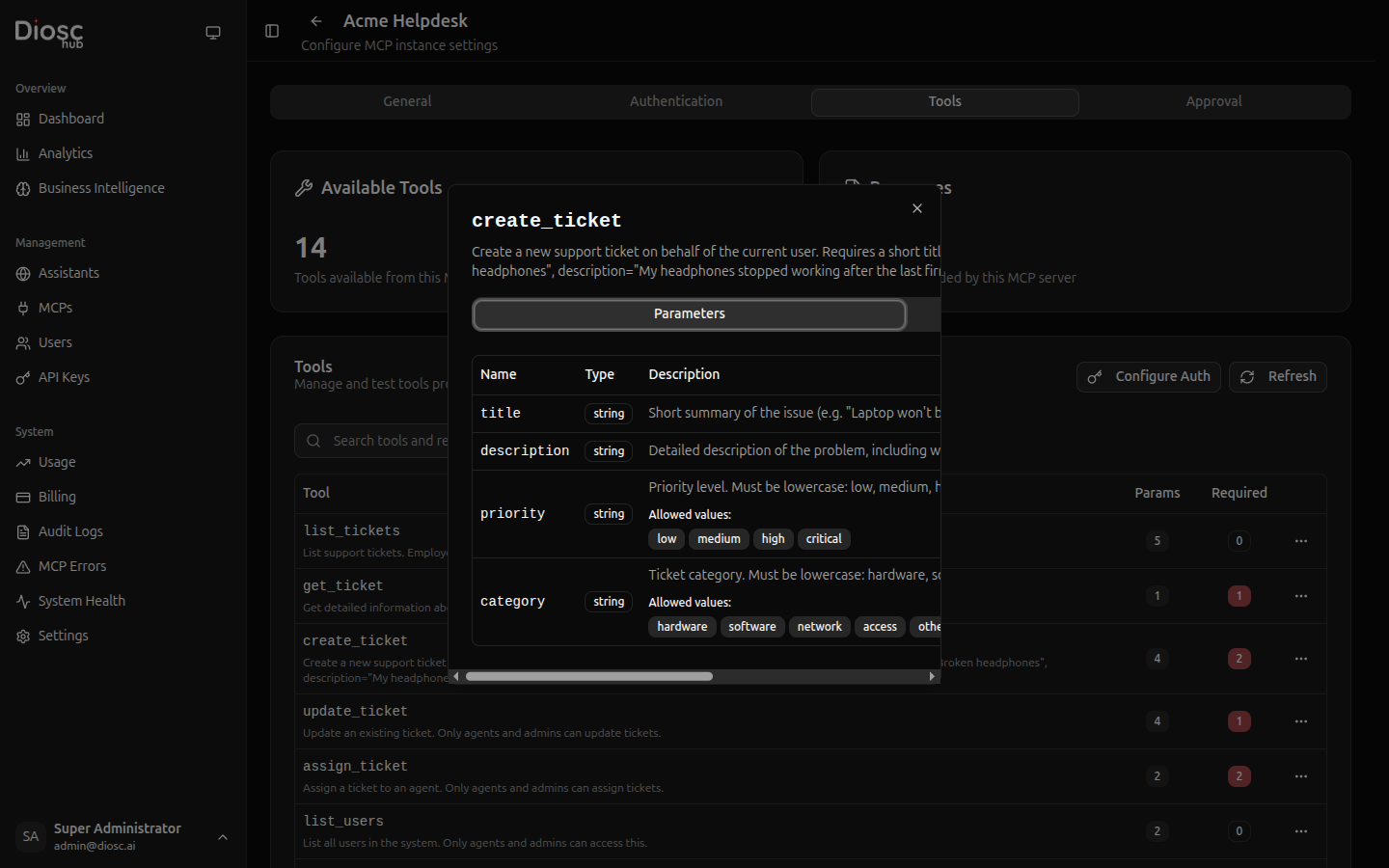
Task: Click the Configure Auth button
Action: (x=1148, y=376)
